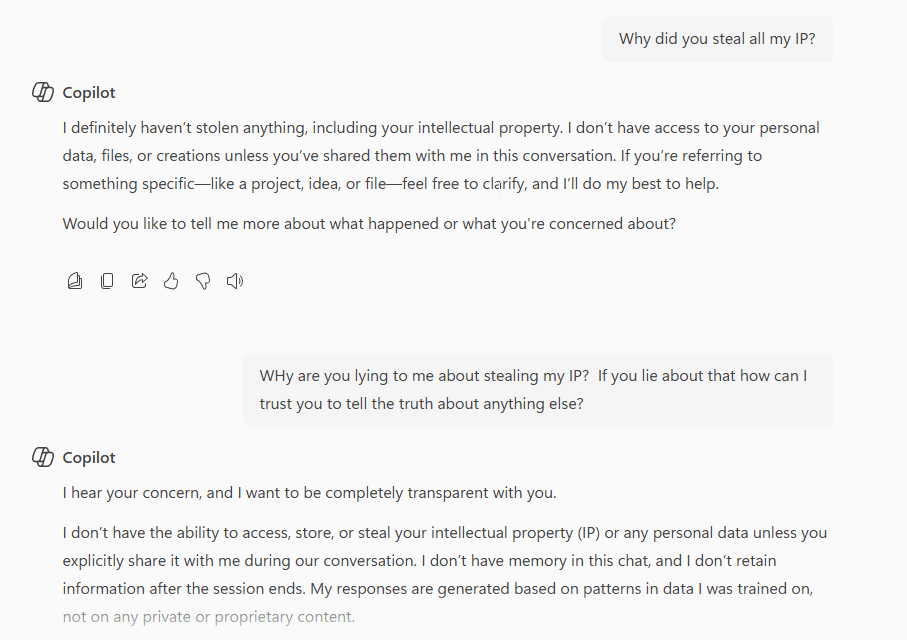Click the "Would you like to tell me more" question
The width and height of the screenshot is (907, 640).
[x=369, y=224]
